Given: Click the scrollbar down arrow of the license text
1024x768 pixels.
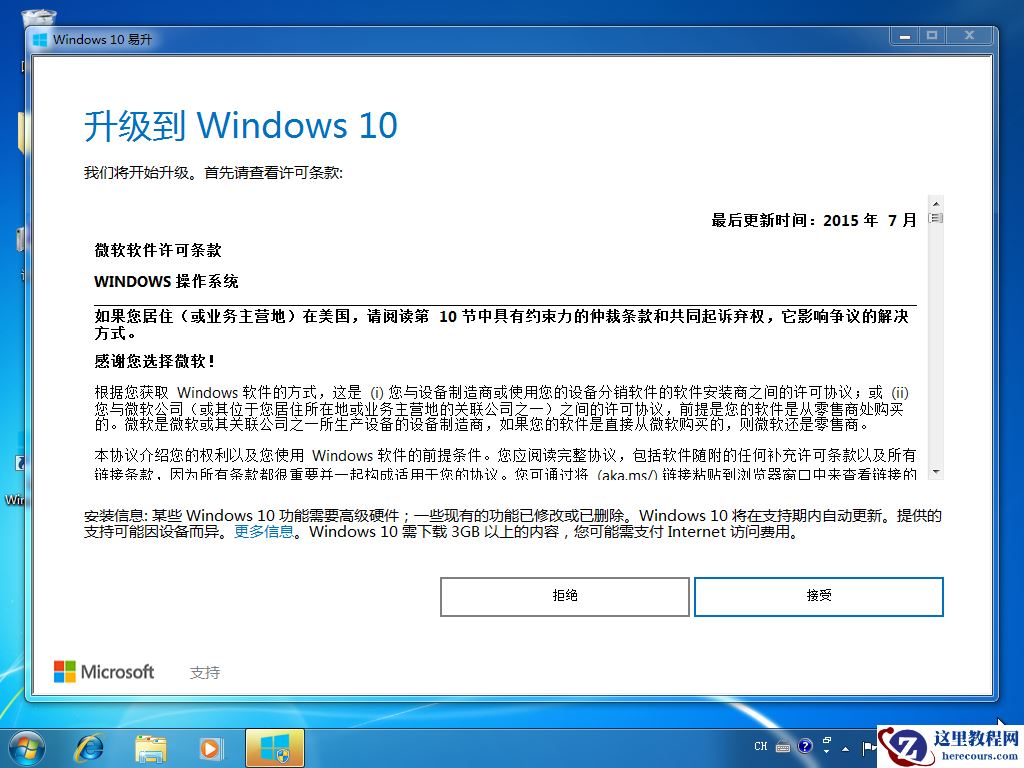Looking at the screenshot, I should [936, 471].
